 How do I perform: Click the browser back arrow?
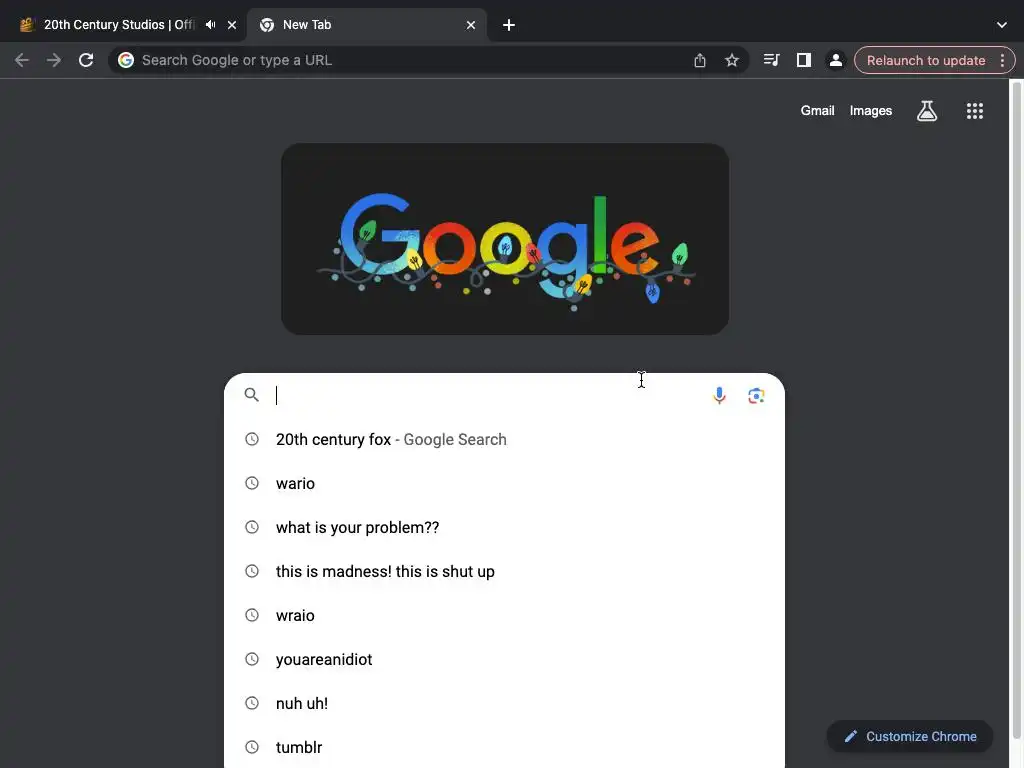click(22, 60)
